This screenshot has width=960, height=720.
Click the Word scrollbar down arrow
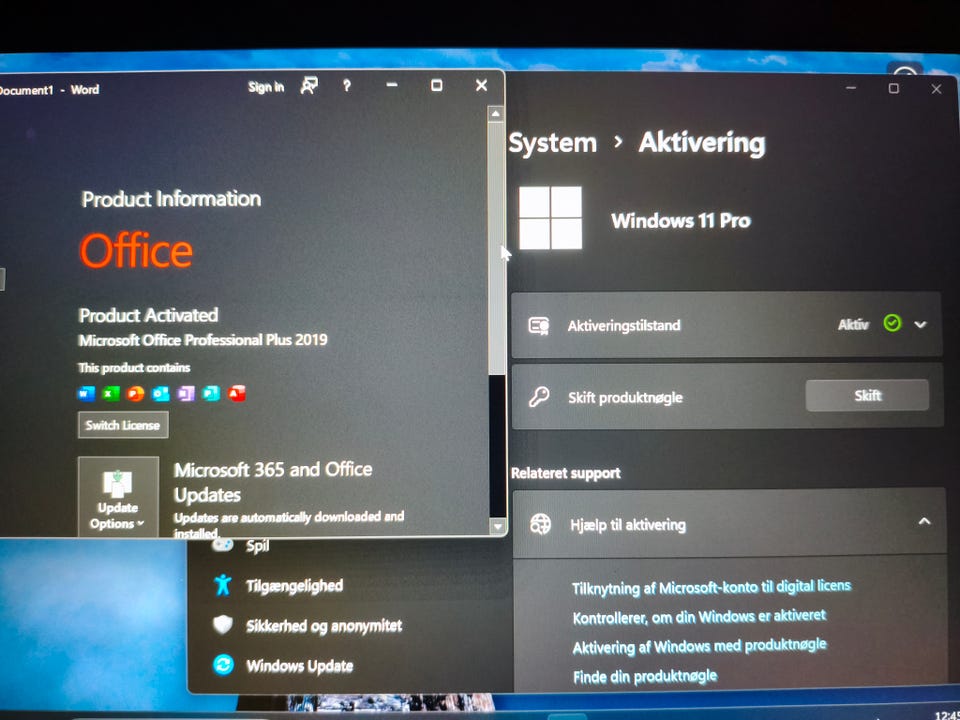click(x=497, y=526)
